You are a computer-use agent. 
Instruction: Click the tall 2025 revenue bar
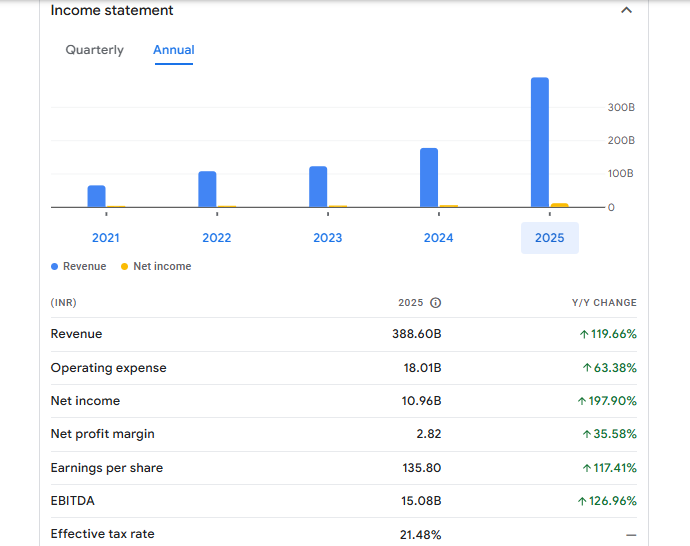coord(540,142)
